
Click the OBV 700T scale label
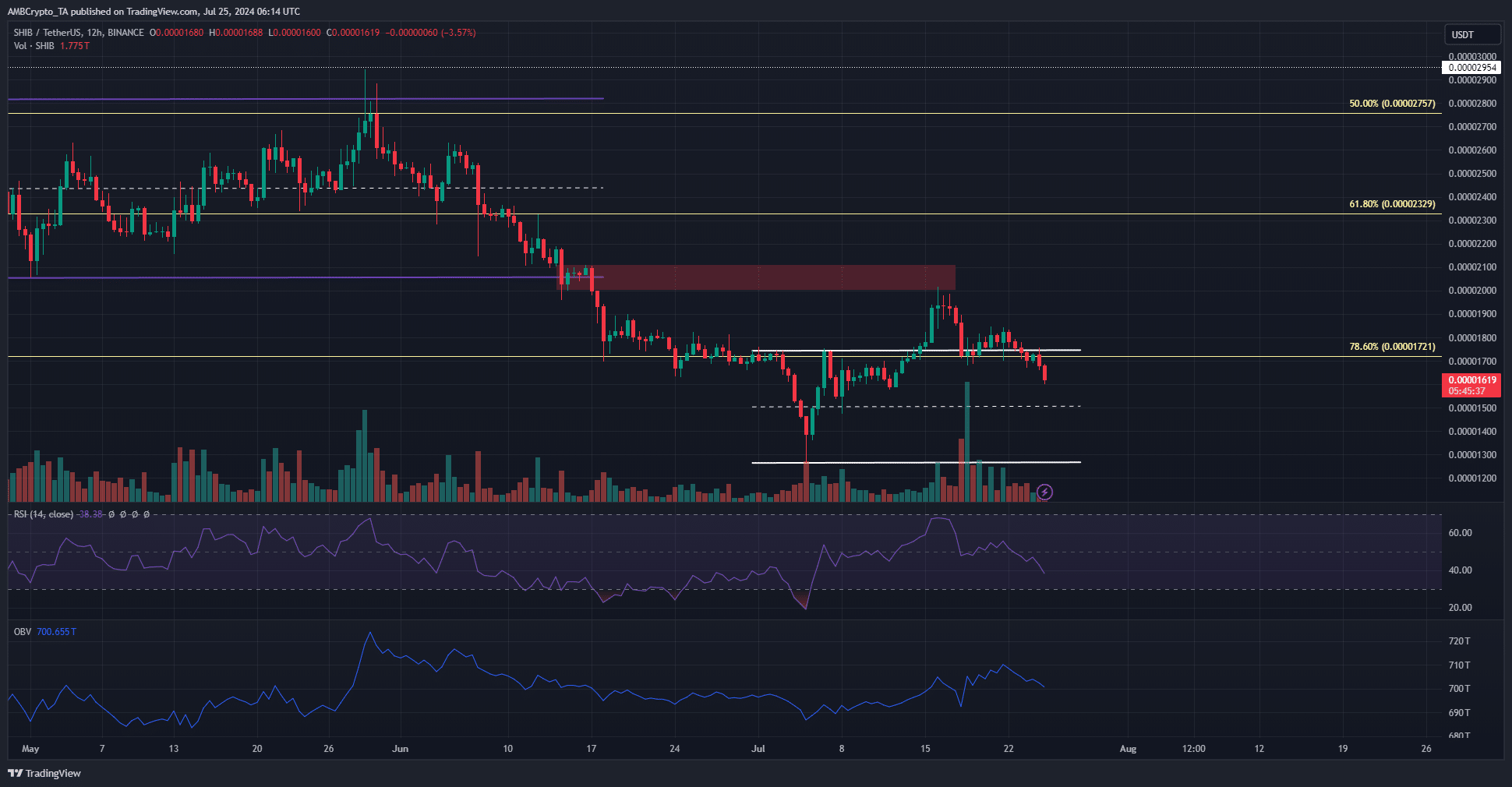(1459, 689)
